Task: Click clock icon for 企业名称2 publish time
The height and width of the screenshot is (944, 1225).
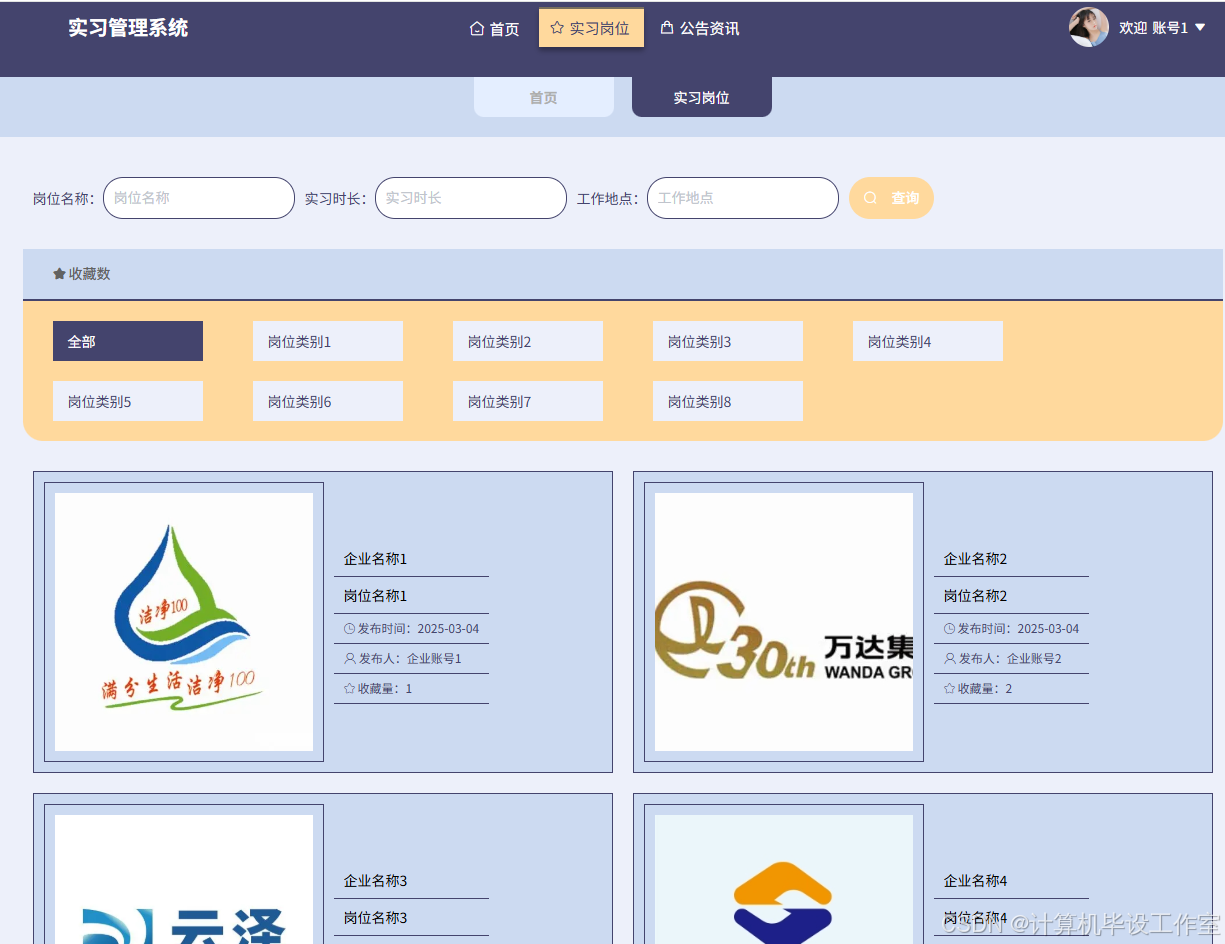Action: pyautogui.click(x=949, y=629)
